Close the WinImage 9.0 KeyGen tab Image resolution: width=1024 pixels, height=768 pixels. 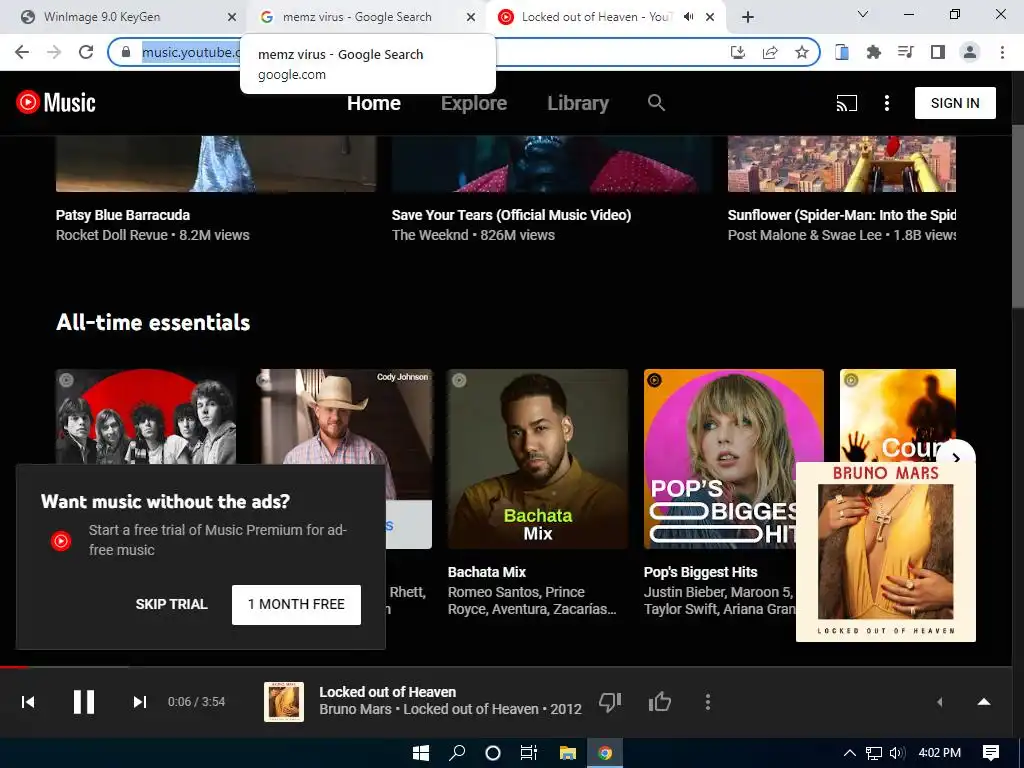point(232,18)
